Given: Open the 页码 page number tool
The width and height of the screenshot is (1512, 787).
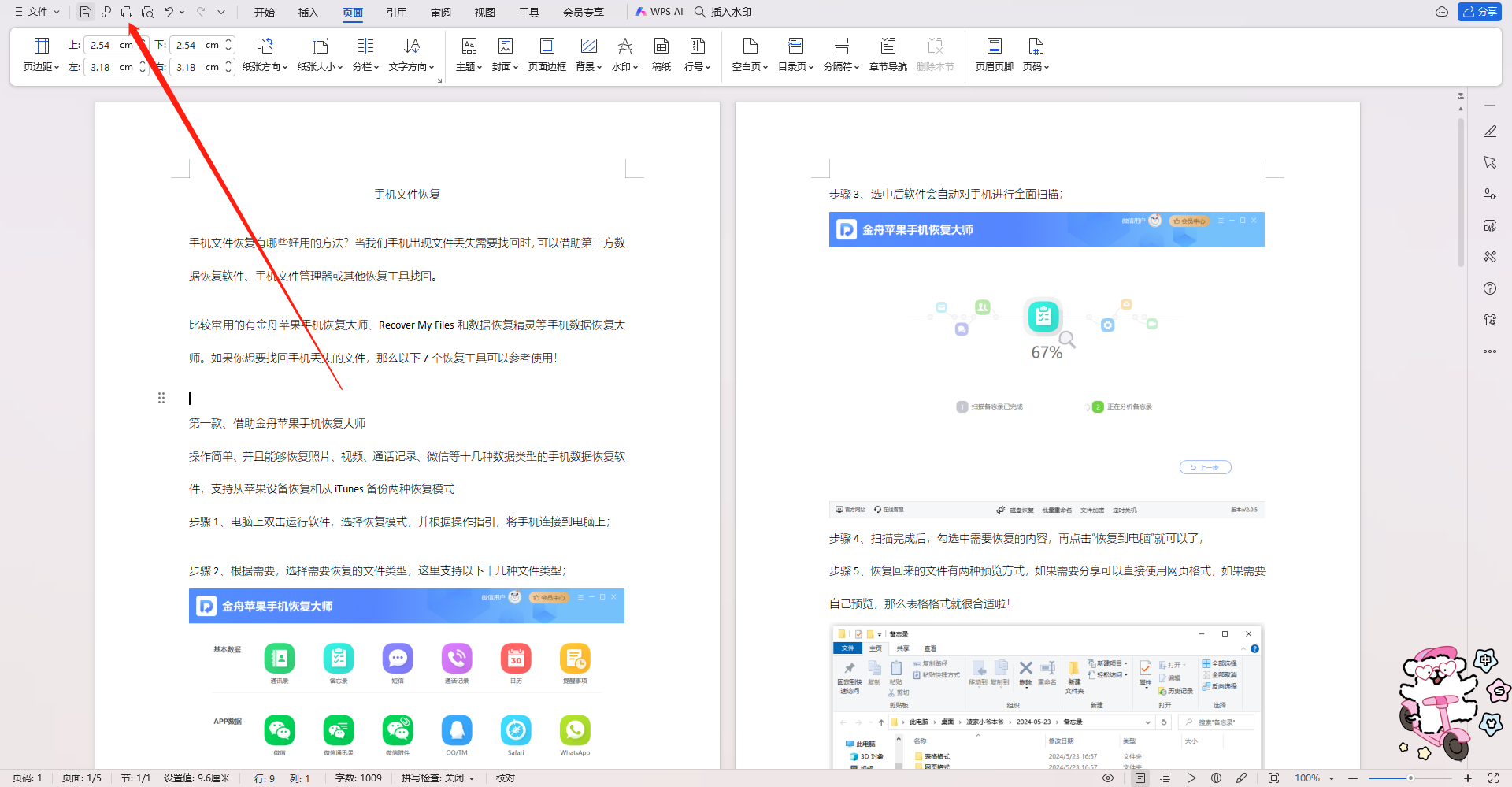Looking at the screenshot, I should (1036, 54).
